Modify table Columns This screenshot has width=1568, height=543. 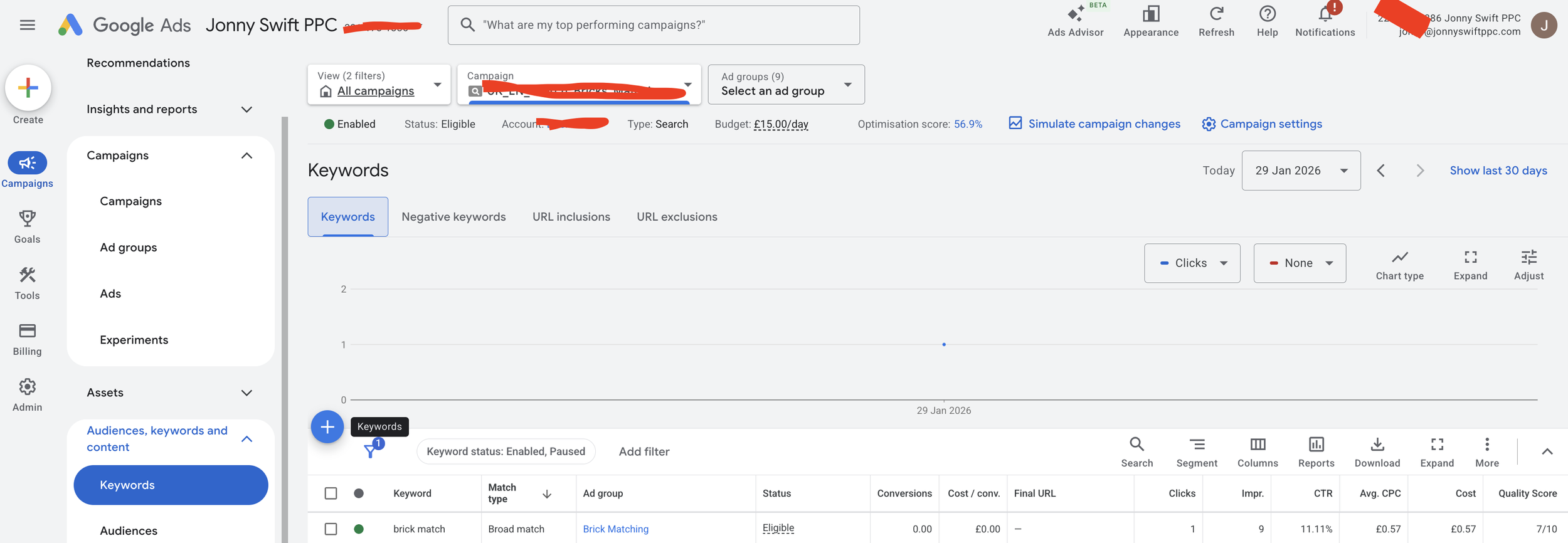[1257, 452]
